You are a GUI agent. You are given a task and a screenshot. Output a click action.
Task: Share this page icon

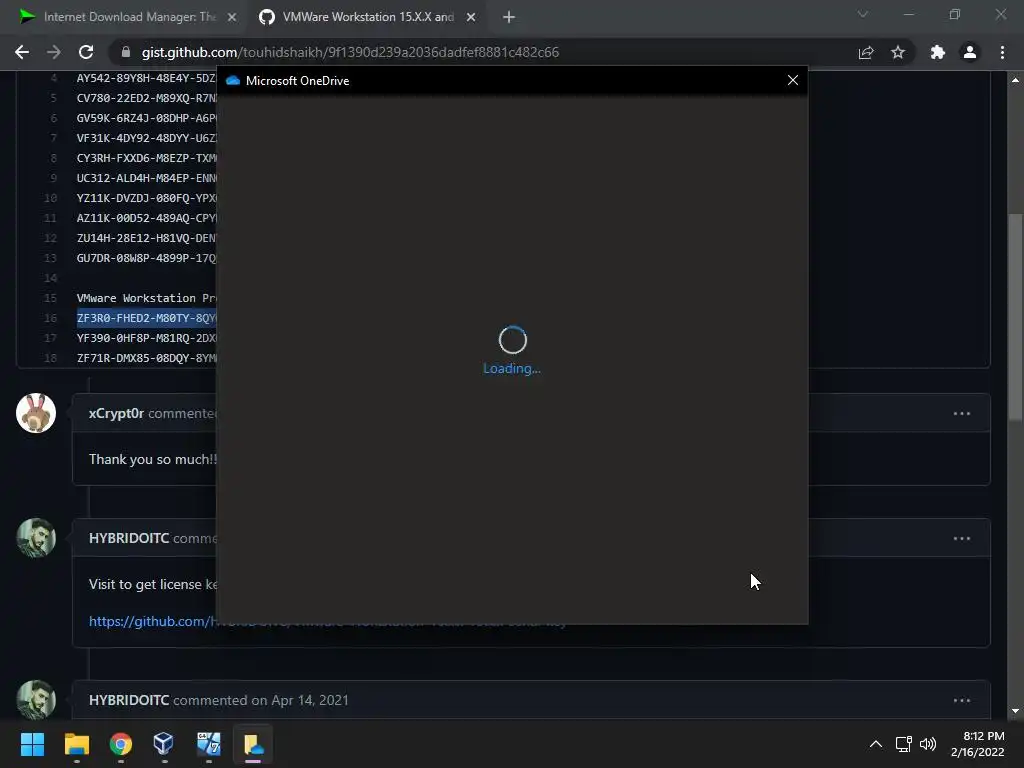coord(866,52)
